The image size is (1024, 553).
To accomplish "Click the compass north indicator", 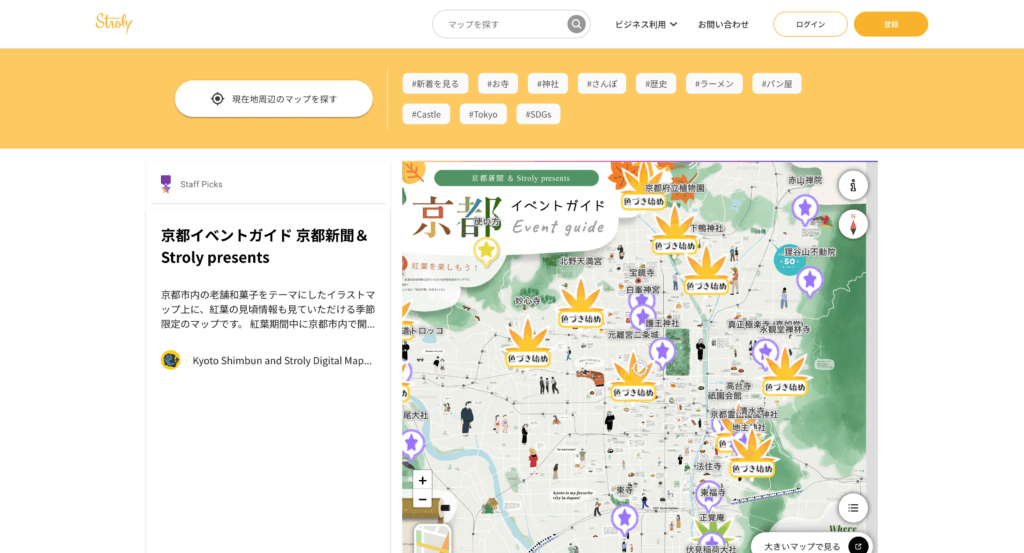I will coord(853,225).
